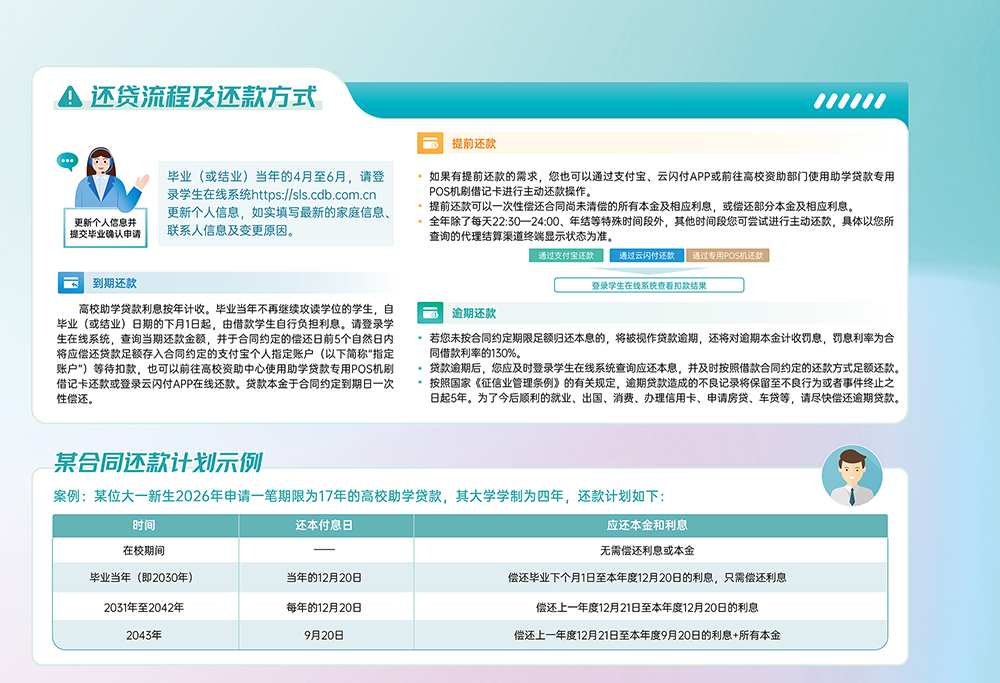
Task: Click the warning triangle icon beside 还贷流程及还款方式
Action: point(70,97)
